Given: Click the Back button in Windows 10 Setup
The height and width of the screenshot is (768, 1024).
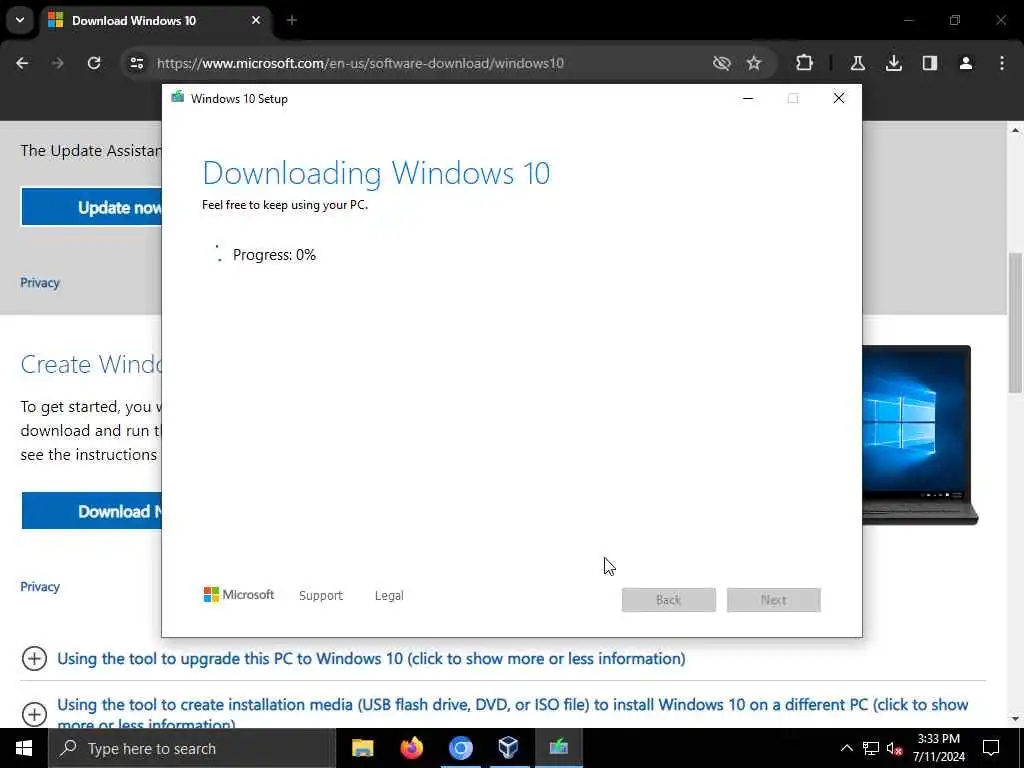Looking at the screenshot, I should [x=669, y=600].
